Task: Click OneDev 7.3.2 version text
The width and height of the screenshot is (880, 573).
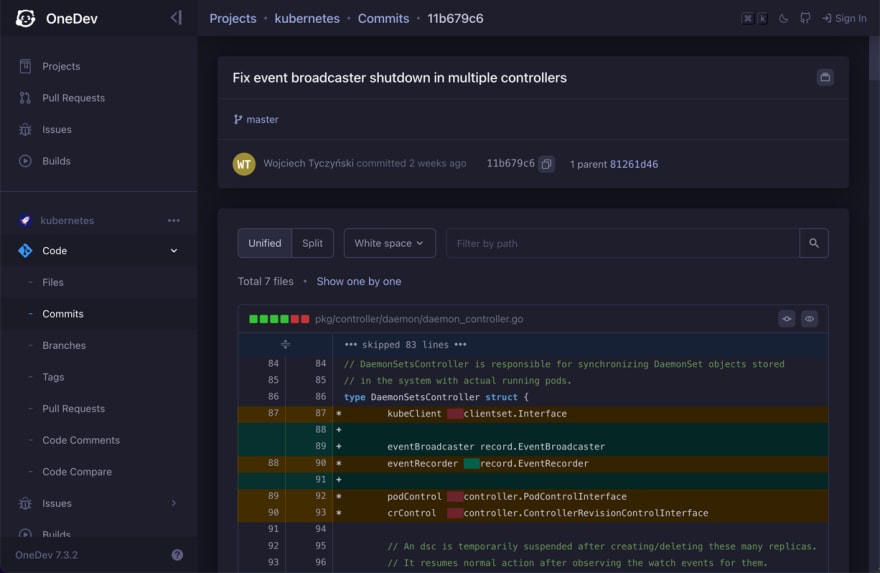Action: click(47, 555)
